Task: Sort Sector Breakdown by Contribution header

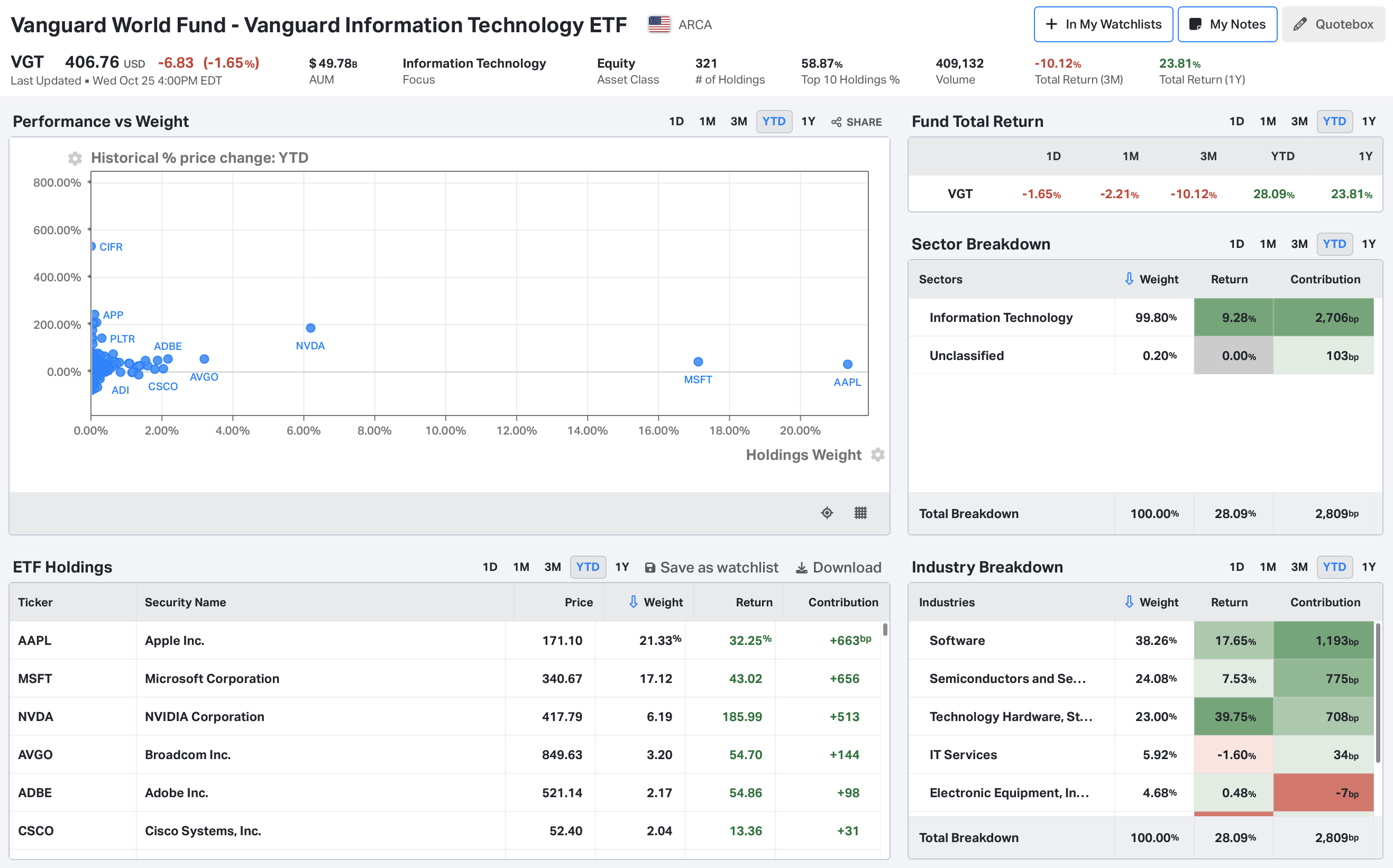Action: [1325, 280]
